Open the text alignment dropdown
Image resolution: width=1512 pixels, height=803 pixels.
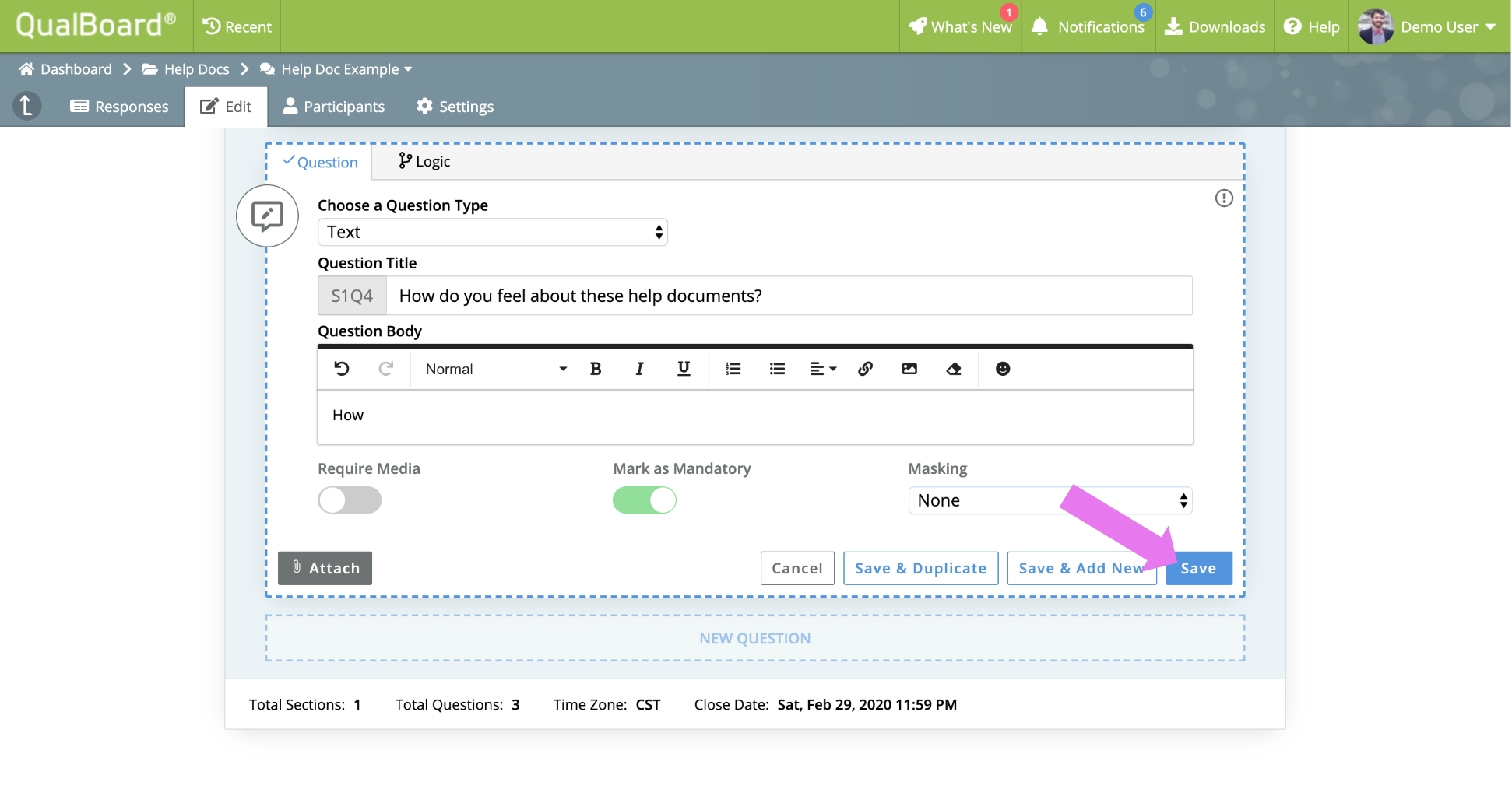(x=823, y=369)
